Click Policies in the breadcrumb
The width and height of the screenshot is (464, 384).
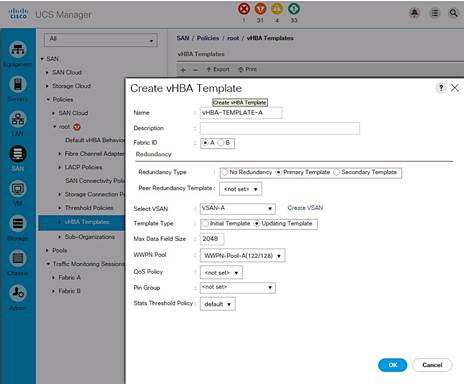pyautogui.click(x=208, y=38)
